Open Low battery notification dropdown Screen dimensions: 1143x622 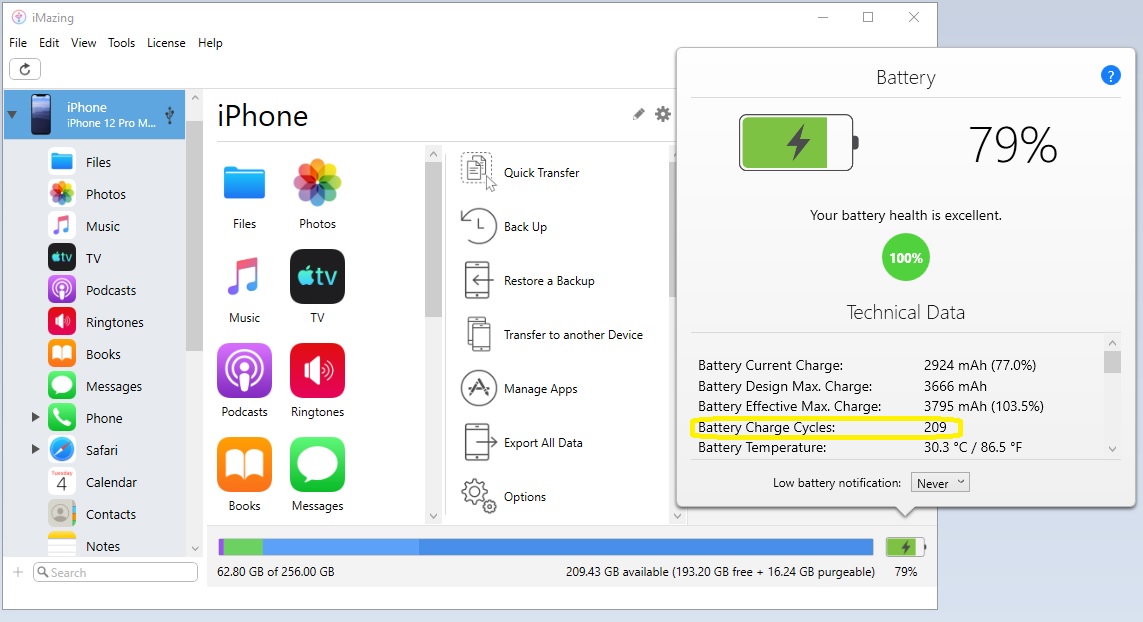point(940,483)
